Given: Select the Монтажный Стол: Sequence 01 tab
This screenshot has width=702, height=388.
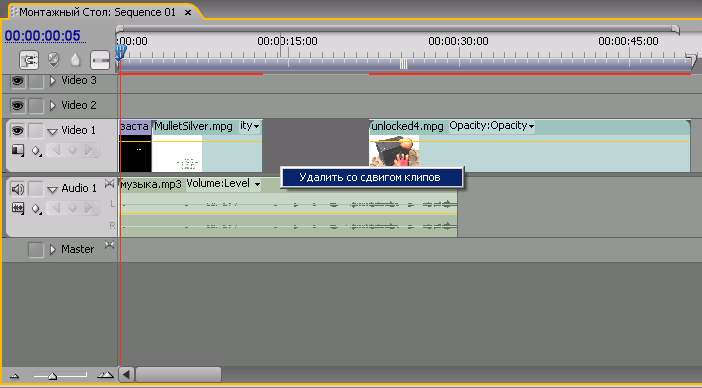Looking at the screenshot, I should point(98,12).
